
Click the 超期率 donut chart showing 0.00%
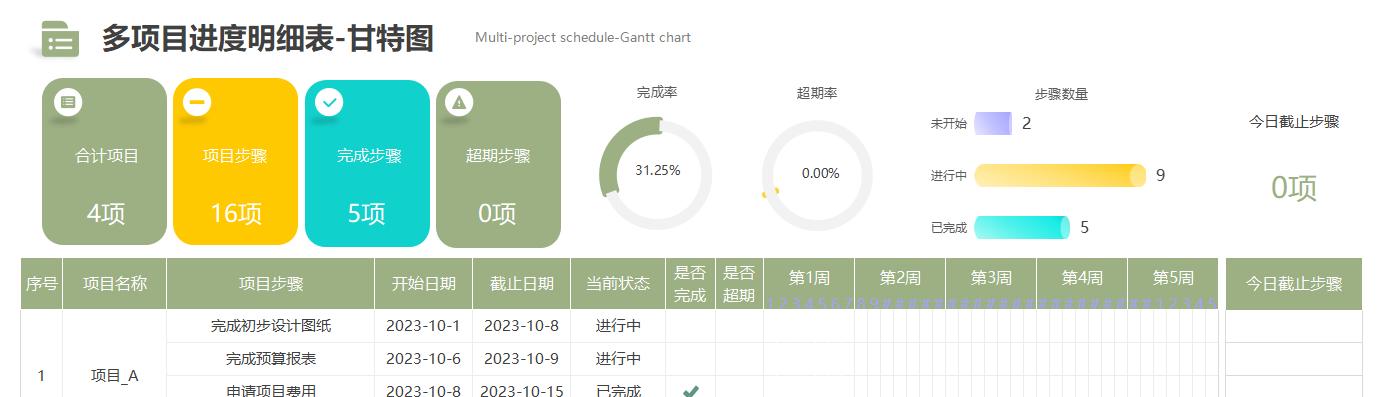tap(818, 175)
